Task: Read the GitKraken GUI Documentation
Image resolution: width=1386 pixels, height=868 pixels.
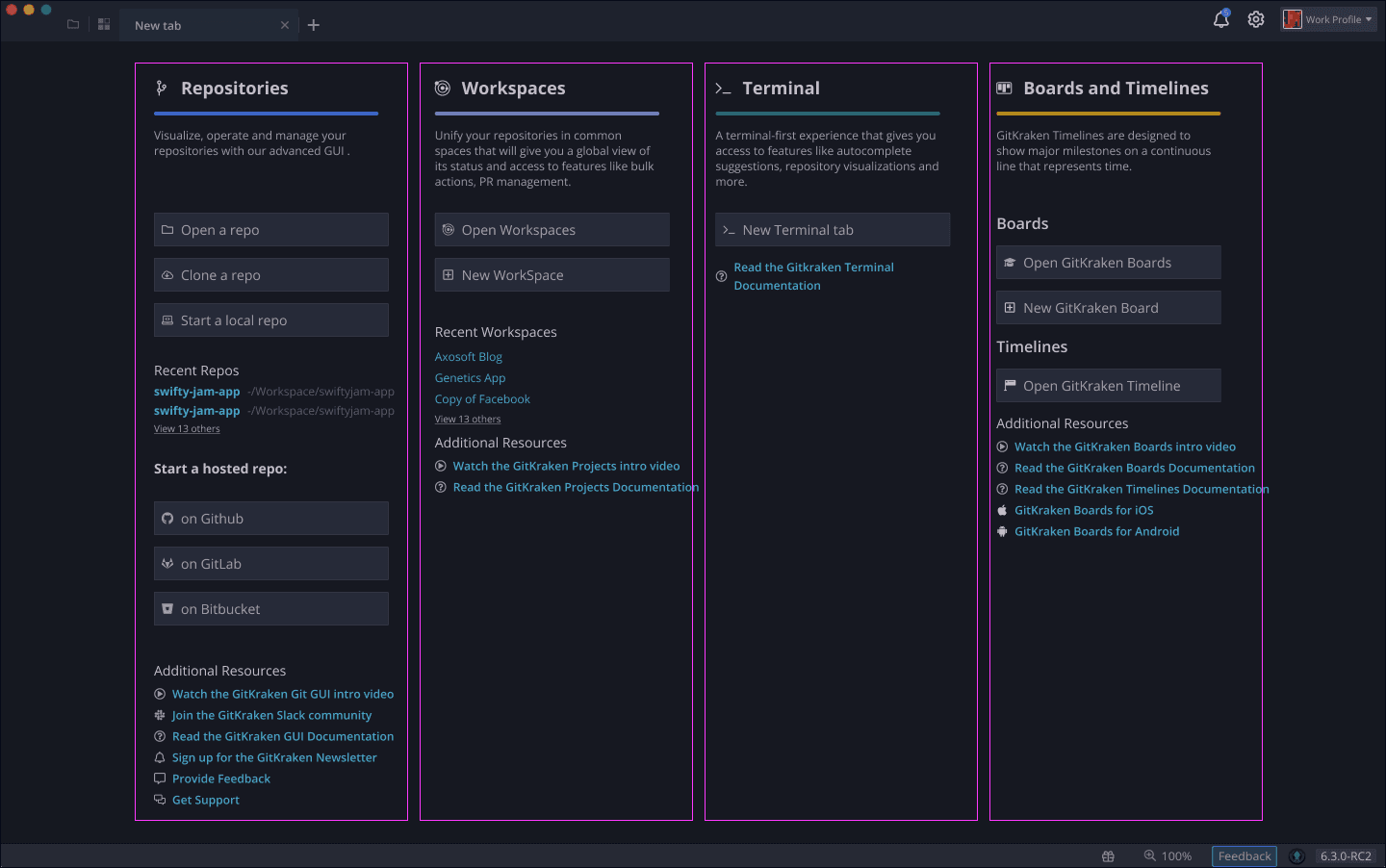Action: coord(283,736)
